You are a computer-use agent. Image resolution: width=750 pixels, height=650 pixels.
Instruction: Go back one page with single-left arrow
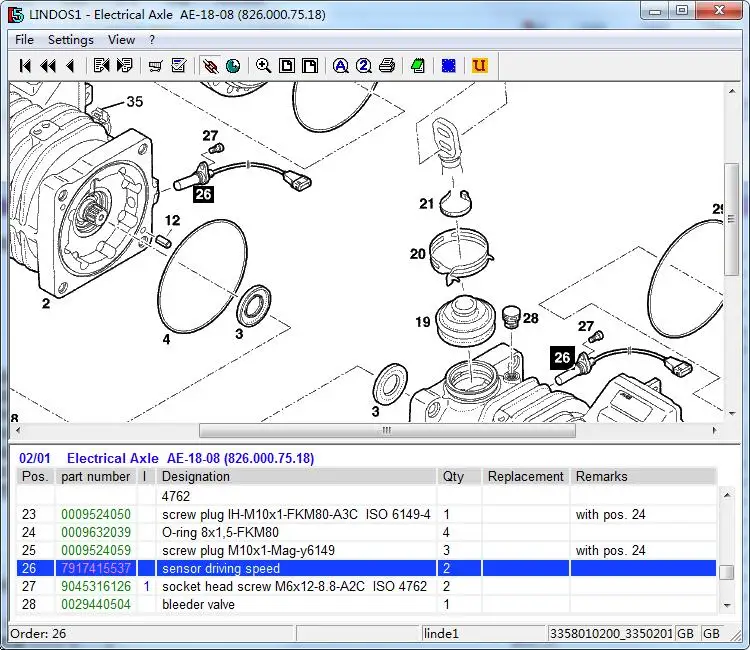click(71, 66)
